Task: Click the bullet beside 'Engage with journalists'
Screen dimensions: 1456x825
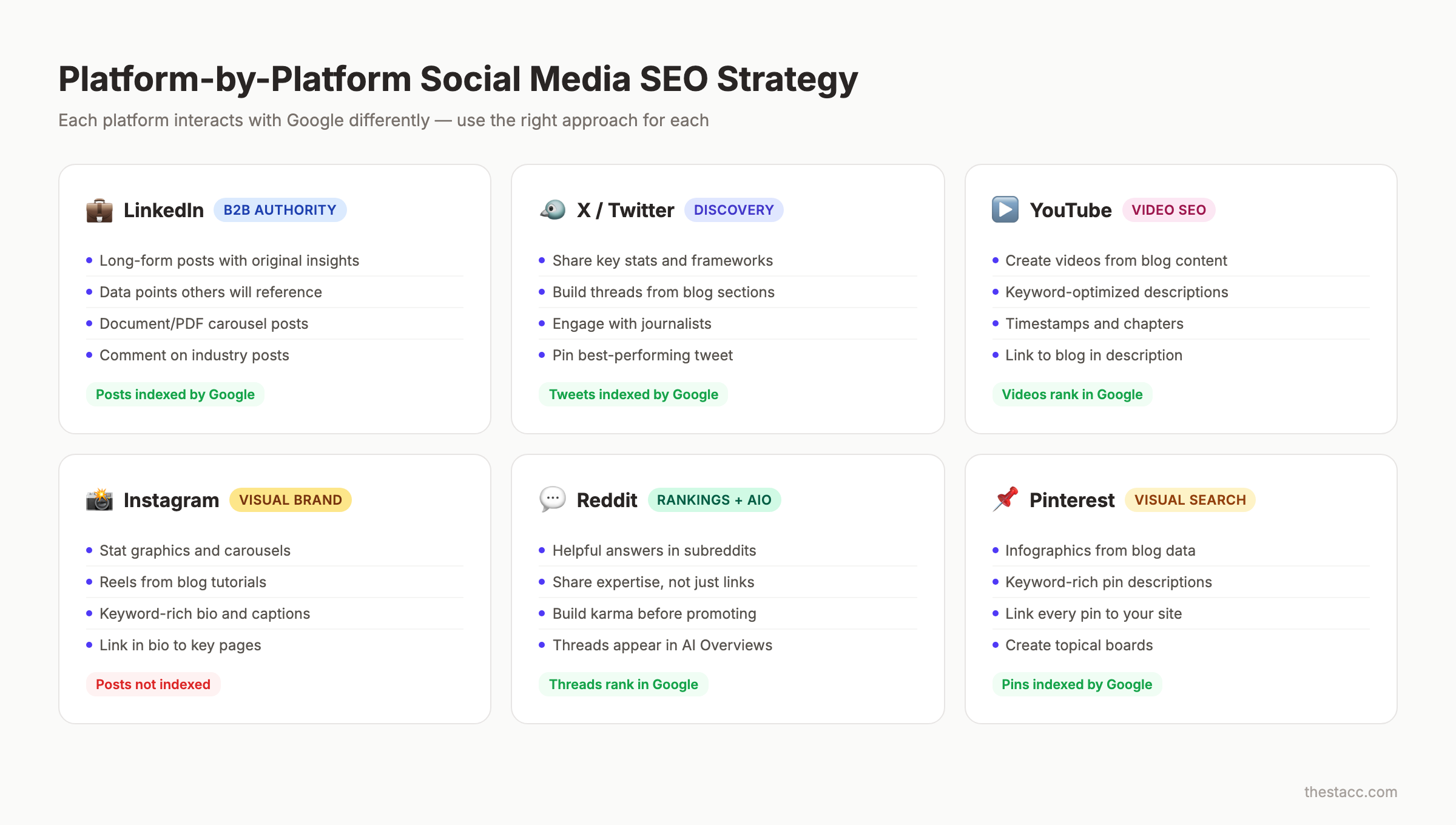Action: (542, 323)
